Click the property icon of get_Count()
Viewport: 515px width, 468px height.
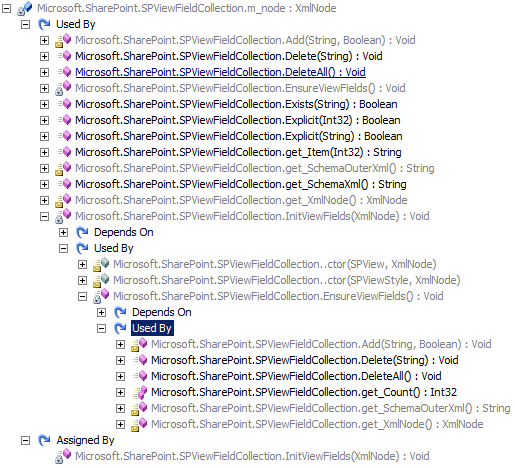[140, 392]
